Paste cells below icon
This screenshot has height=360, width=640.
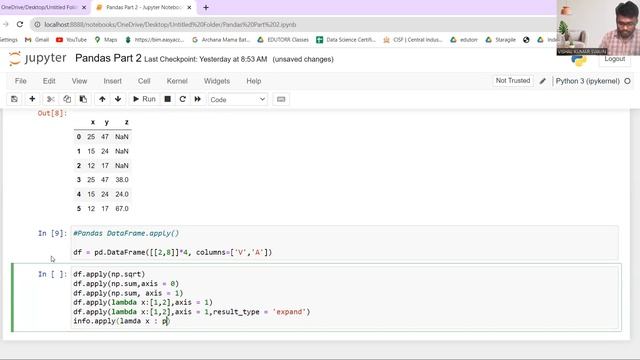[x=83, y=99]
